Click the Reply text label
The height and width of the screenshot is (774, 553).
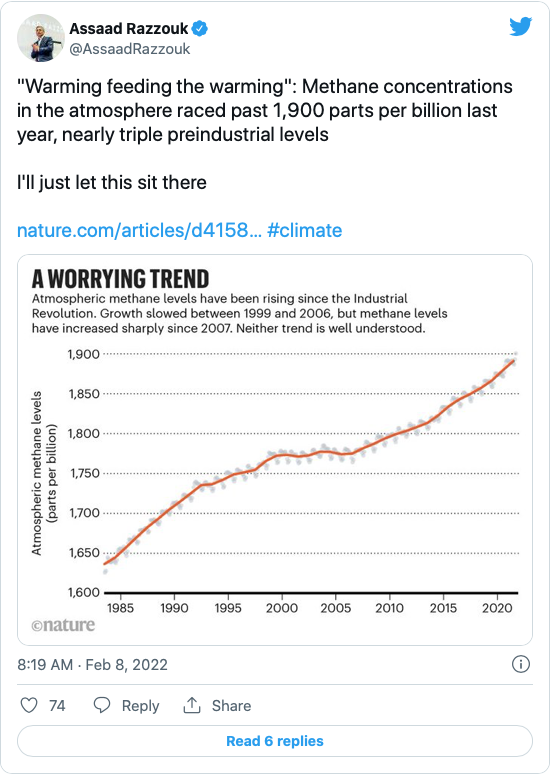141,705
